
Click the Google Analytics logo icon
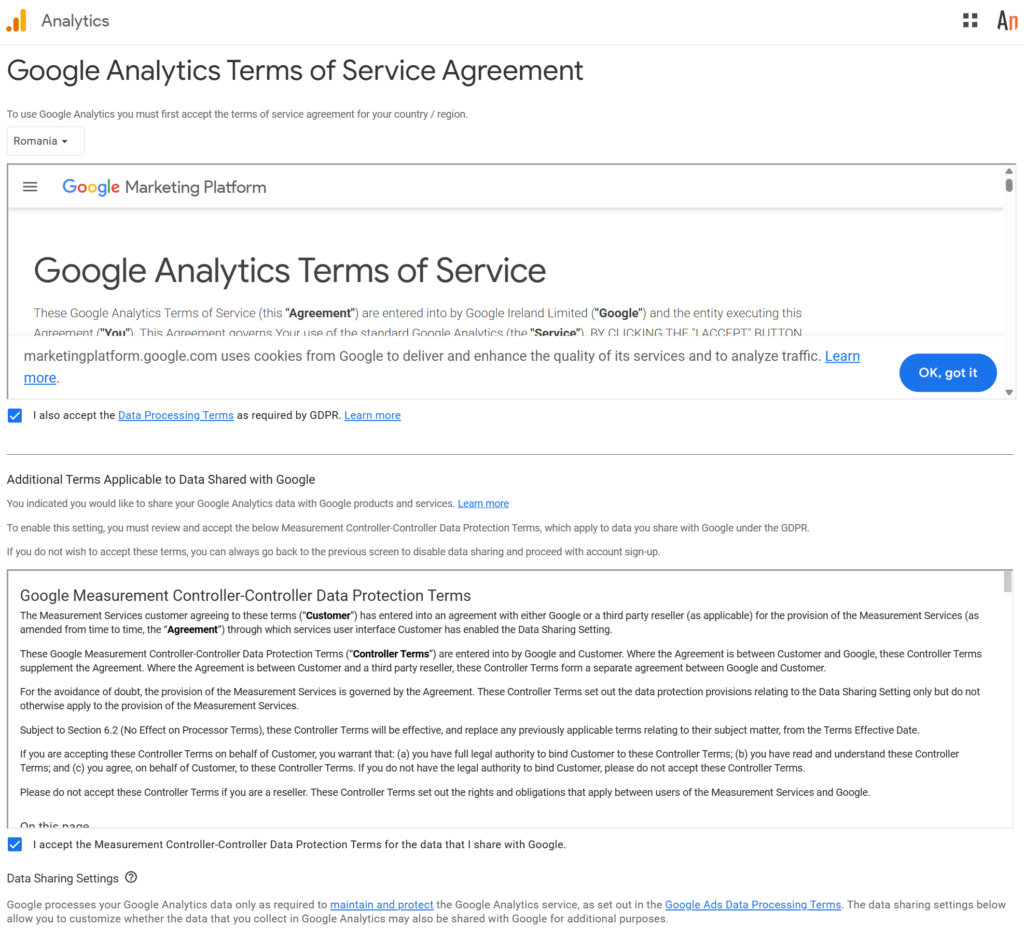[17, 21]
